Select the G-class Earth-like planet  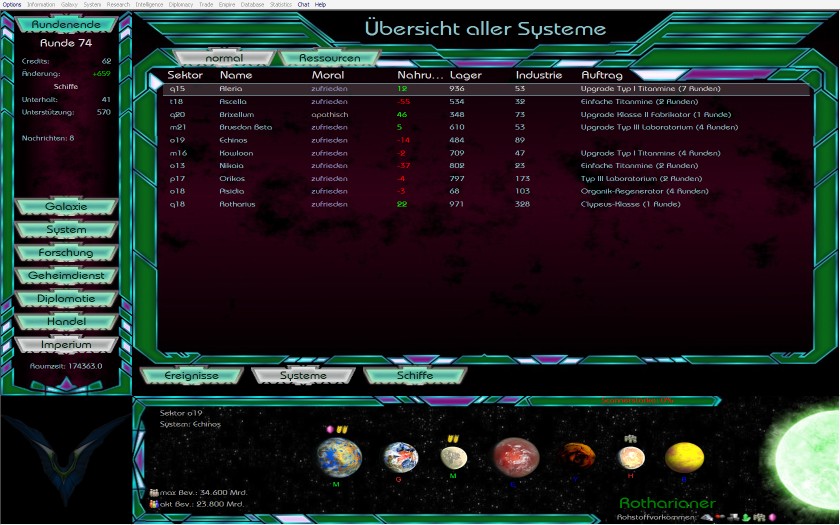pyautogui.click(x=400, y=458)
